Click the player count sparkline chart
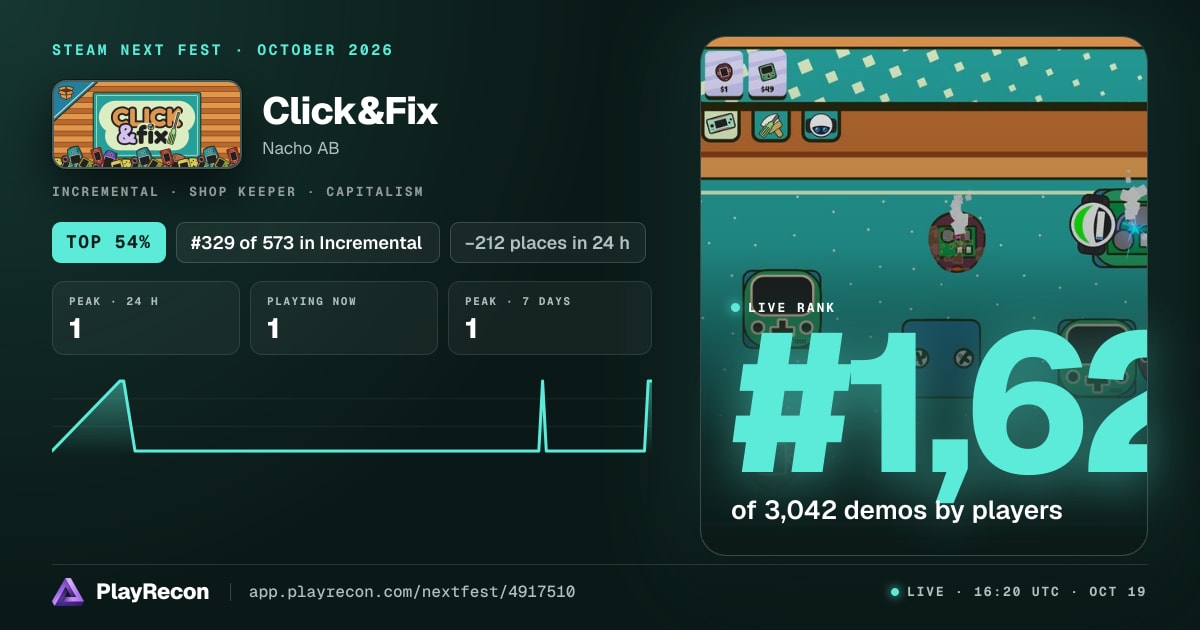Screen dimensions: 1200x630 pyautogui.click(x=352, y=416)
